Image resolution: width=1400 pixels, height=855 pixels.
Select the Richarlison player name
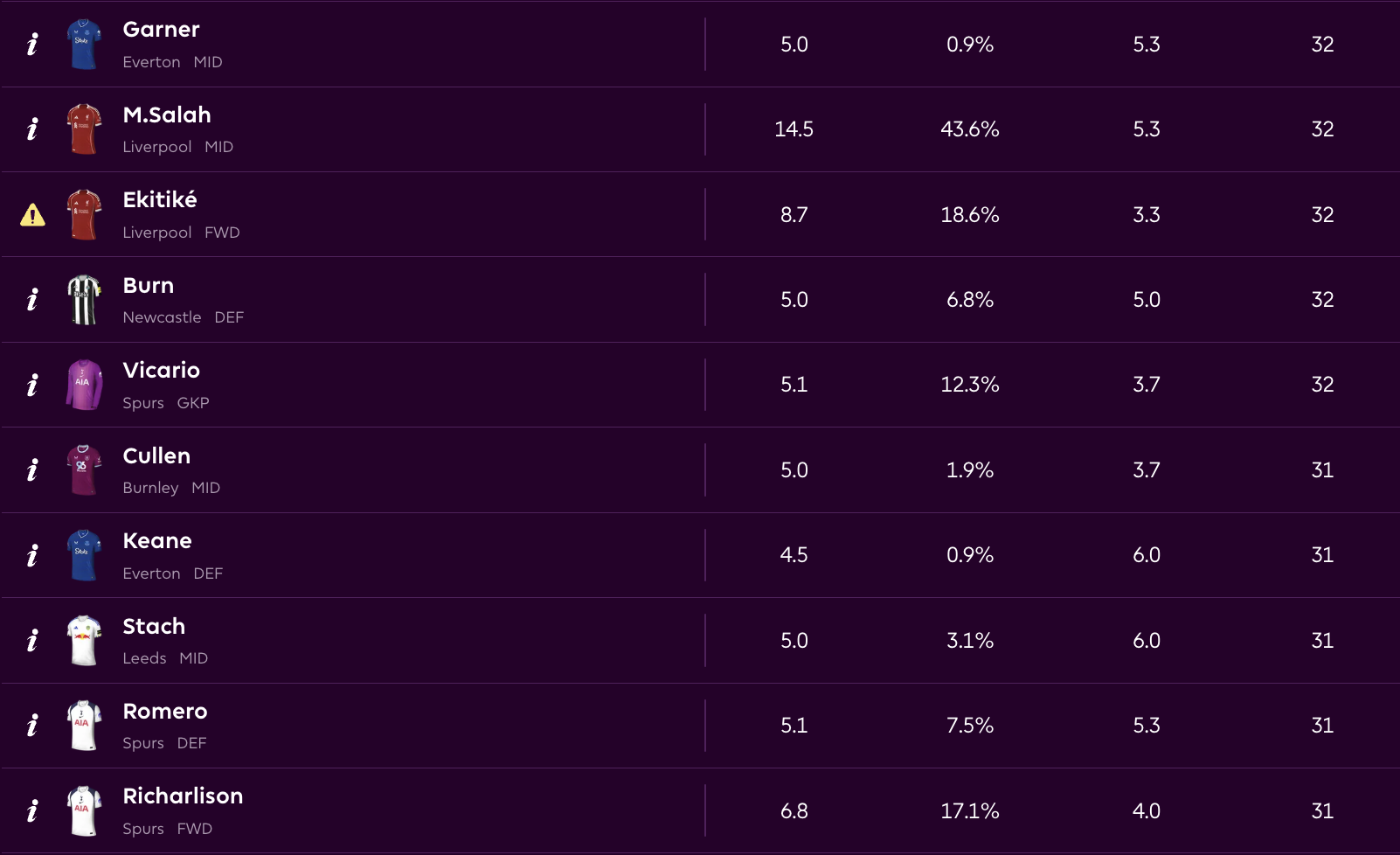click(183, 796)
